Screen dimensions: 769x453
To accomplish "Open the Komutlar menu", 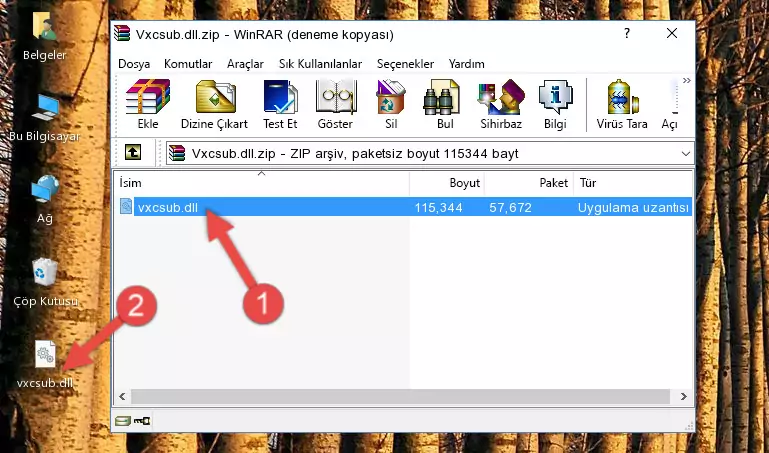I will coord(188,64).
